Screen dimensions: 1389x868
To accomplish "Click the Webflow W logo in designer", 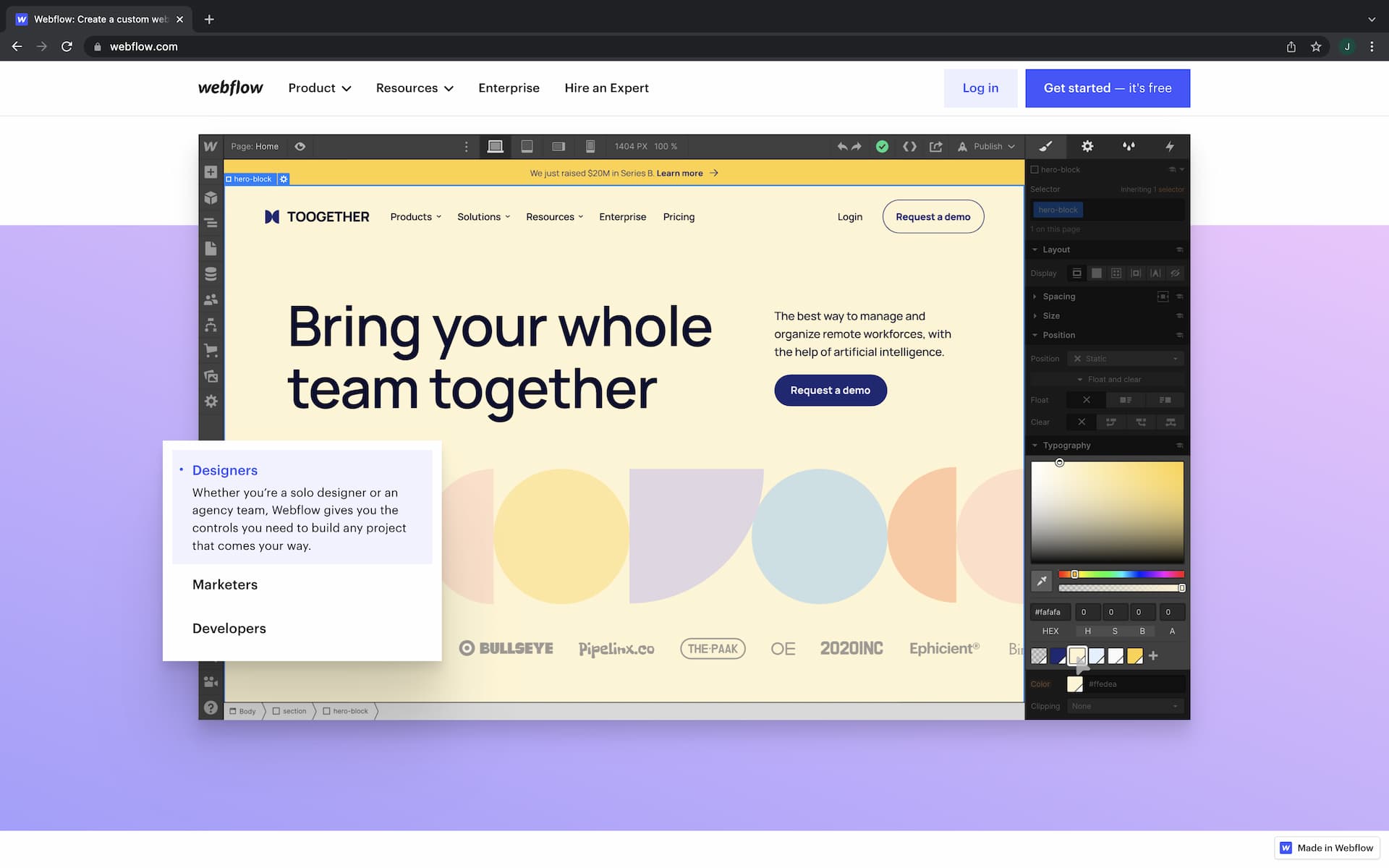I will pos(211,146).
